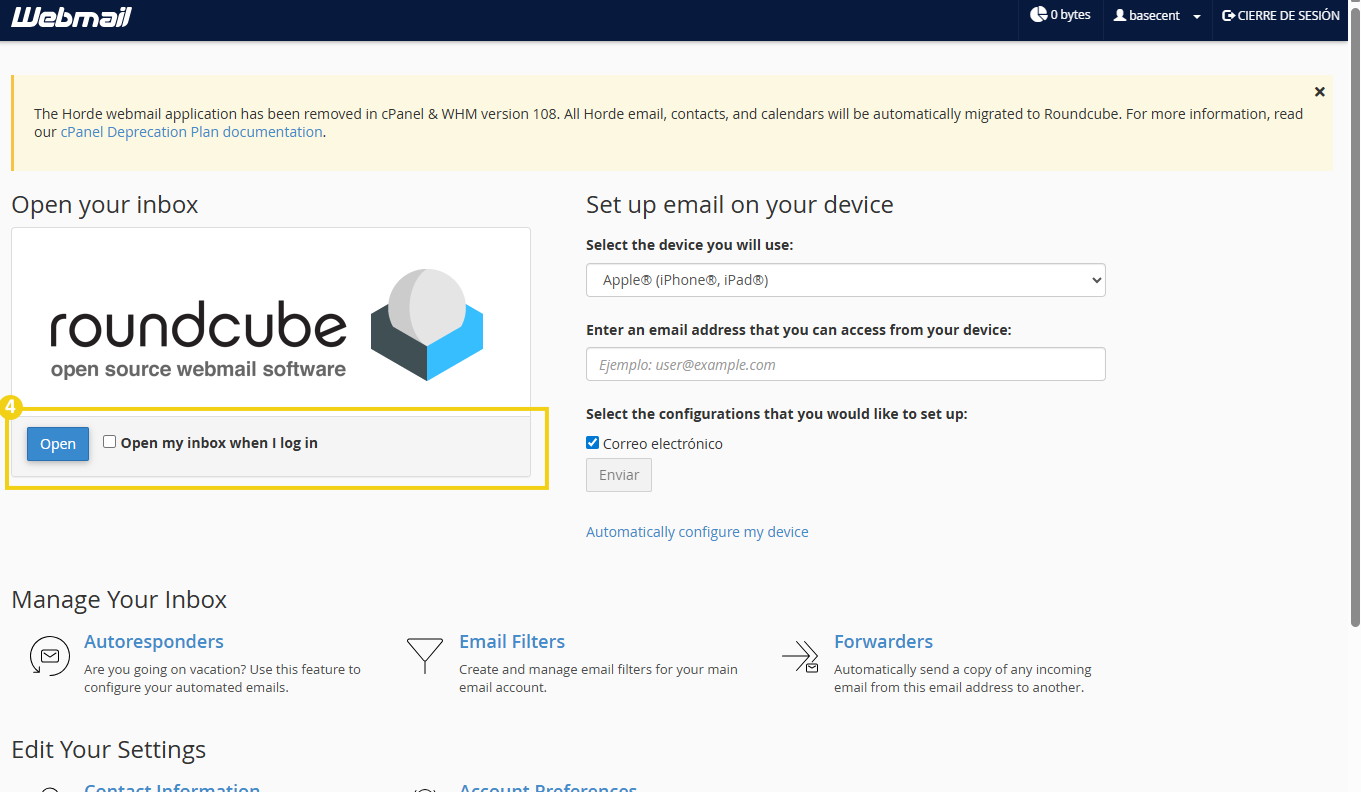Open the cPanel Deprecation Plan documentation link
The height and width of the screenshot is (792, 1361).
click(x=191, y=132)
